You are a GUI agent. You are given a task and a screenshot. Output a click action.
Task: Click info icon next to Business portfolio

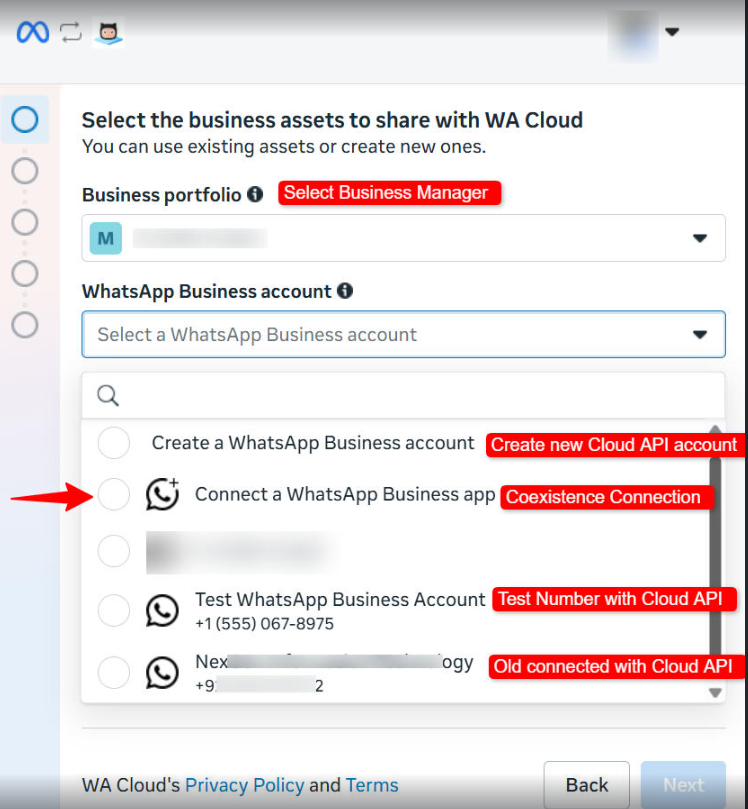(x=255, y=194)
